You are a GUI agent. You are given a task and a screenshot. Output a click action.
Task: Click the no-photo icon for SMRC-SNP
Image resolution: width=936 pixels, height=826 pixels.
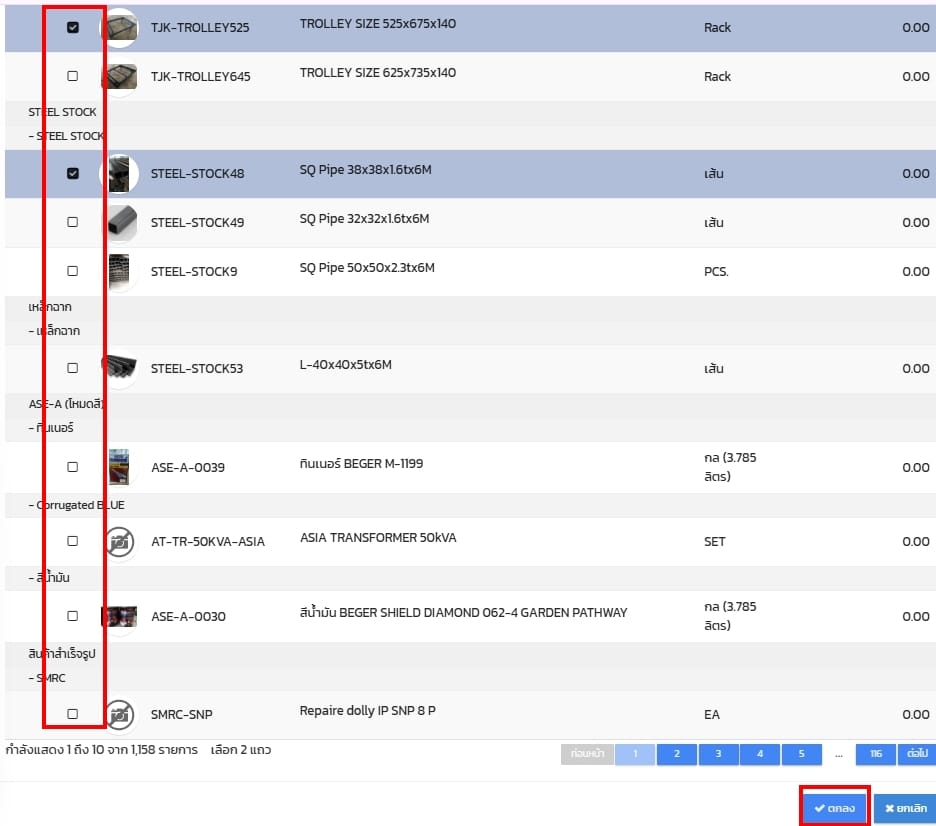click(120, 715)
